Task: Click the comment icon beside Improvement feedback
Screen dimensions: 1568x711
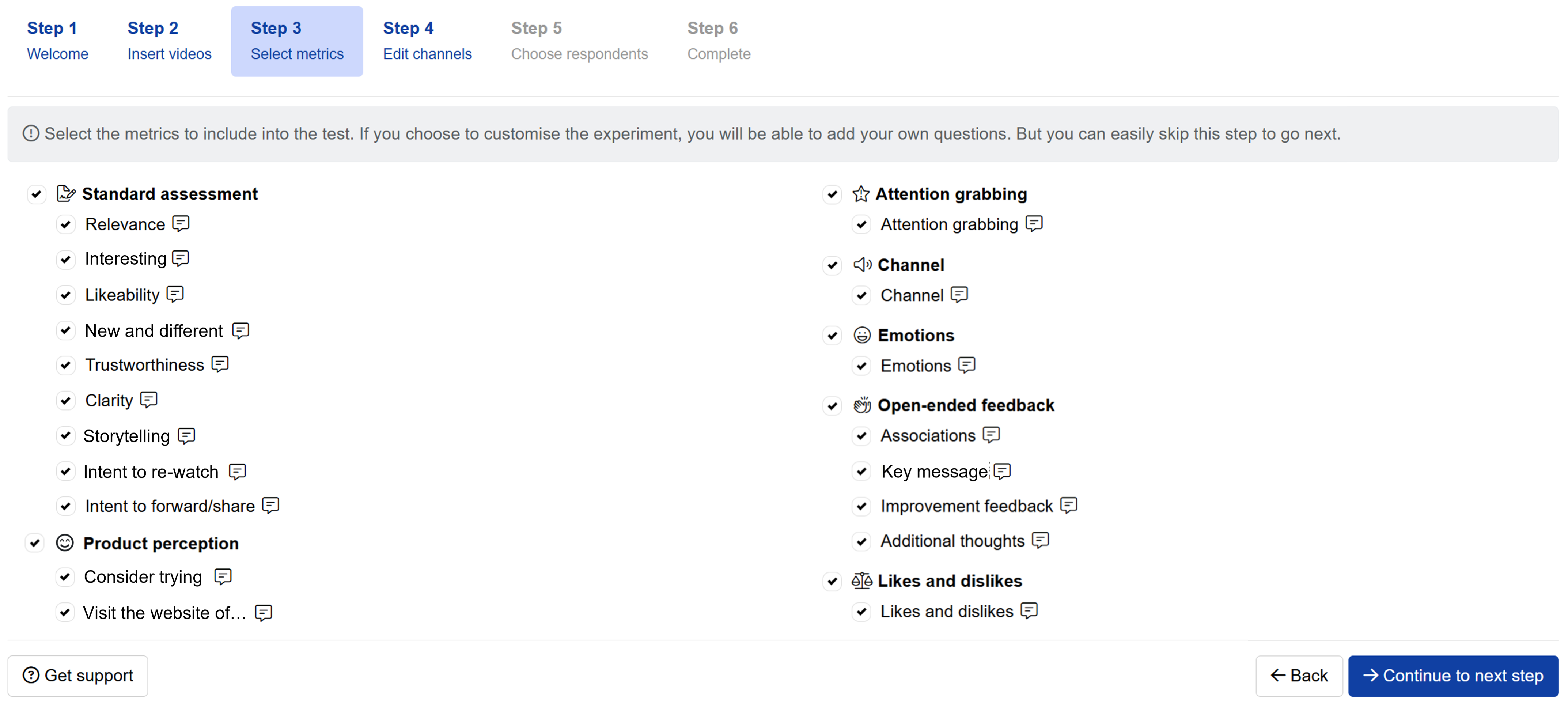Action: (x=1068, y=505)
